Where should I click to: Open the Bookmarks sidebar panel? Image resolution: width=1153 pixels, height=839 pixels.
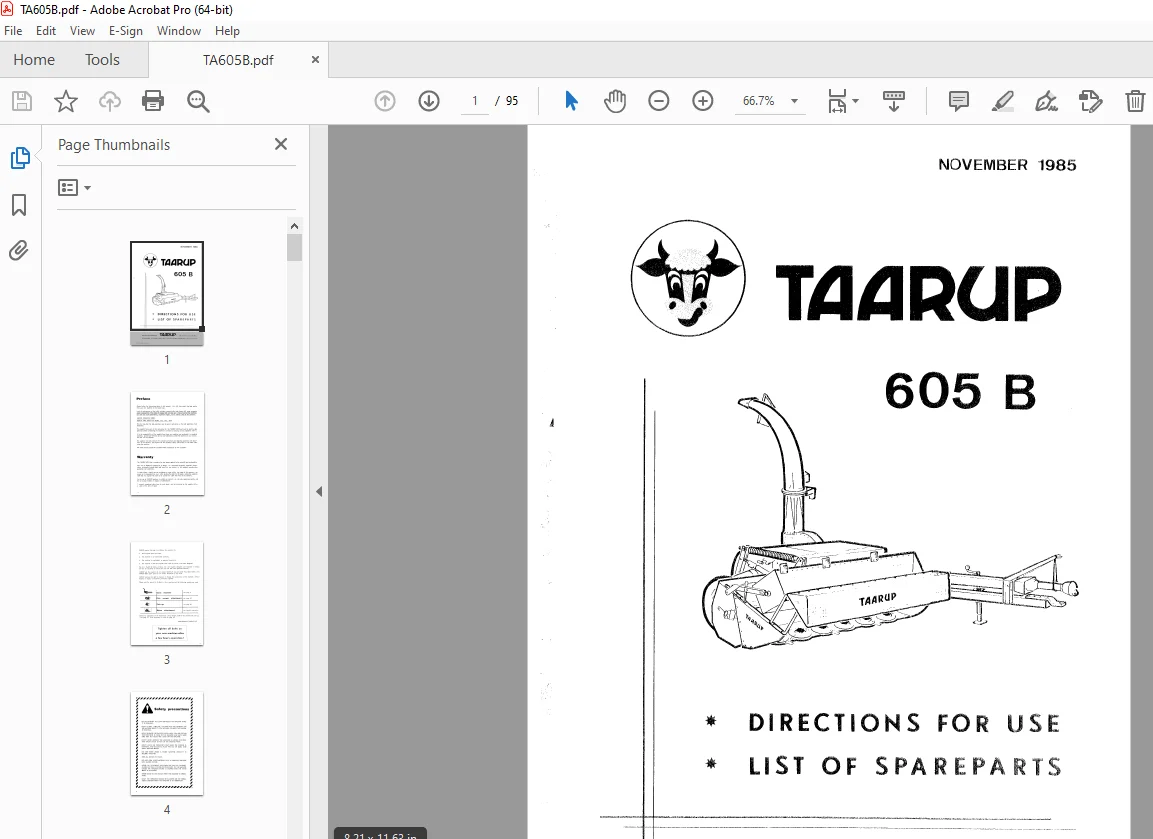pyautogui.click(x=19, y=204)
